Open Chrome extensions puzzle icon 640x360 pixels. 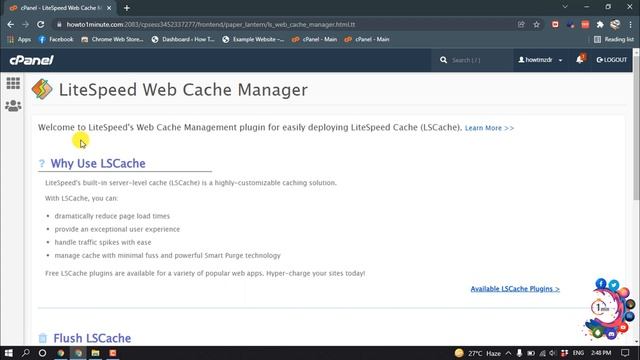coord(600,24)
